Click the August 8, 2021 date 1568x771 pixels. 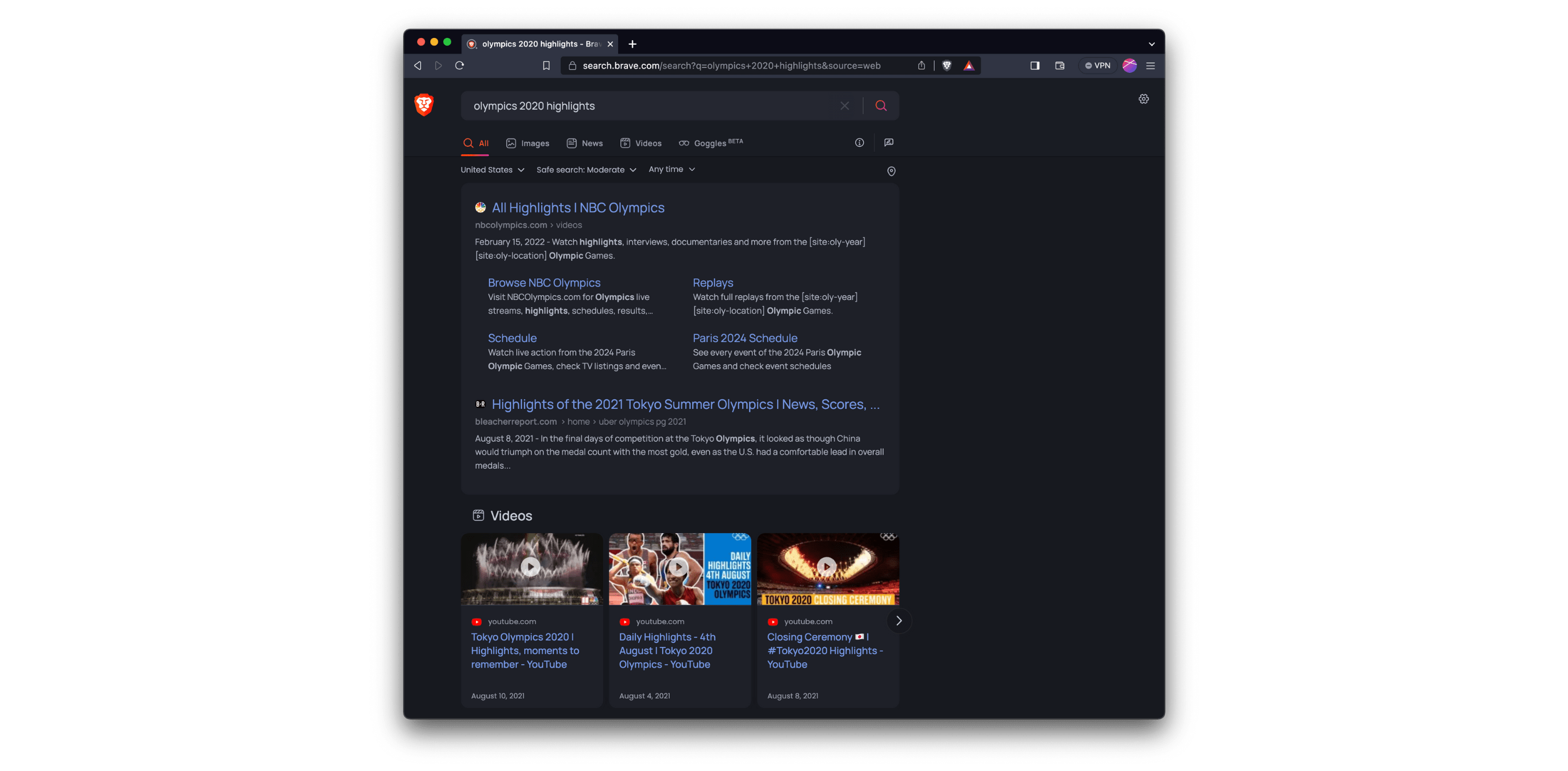click(x=793, y=696)
